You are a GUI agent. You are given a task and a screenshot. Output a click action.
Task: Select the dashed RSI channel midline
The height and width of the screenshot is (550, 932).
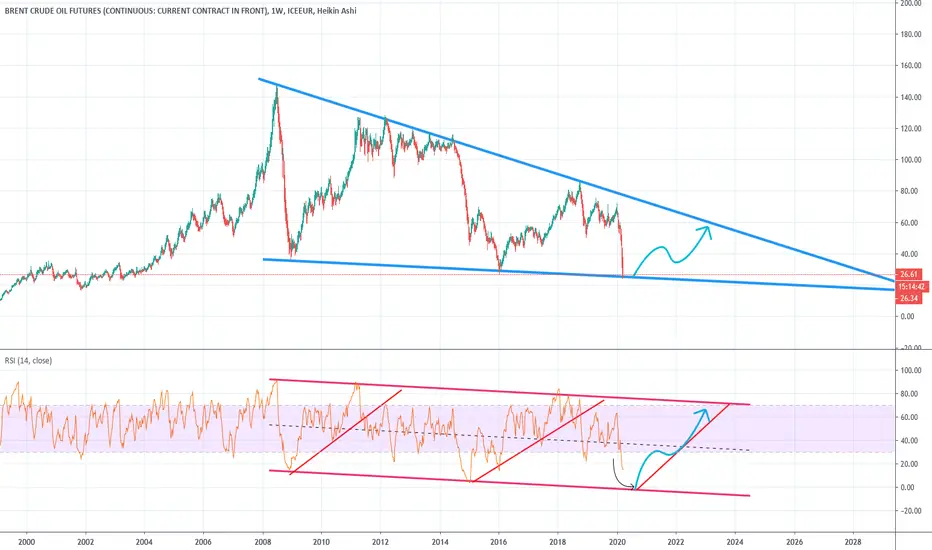[509, 438]
